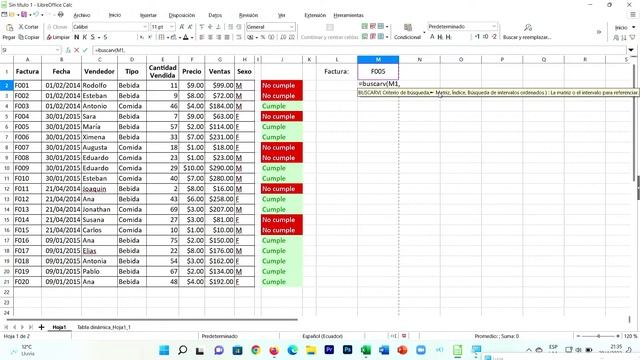Open the Condicional formatting button
This screenshot has height=360, width=640.
(x=407, y=31)
